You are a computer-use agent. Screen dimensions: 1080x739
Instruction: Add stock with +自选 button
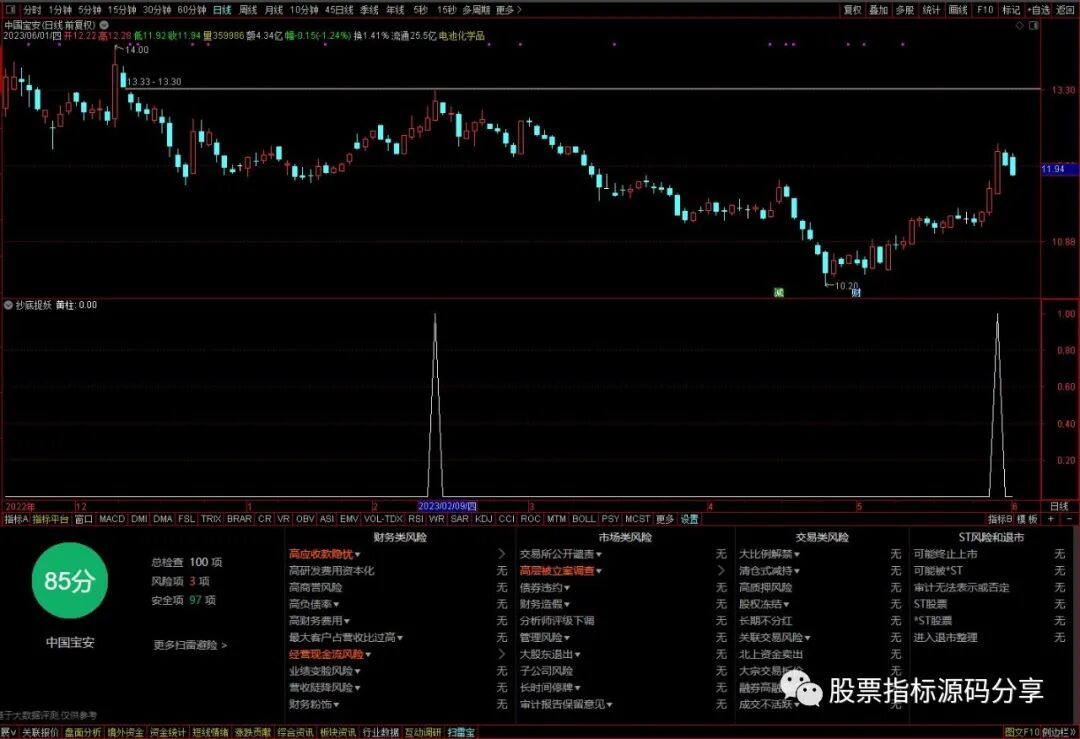1038,10
